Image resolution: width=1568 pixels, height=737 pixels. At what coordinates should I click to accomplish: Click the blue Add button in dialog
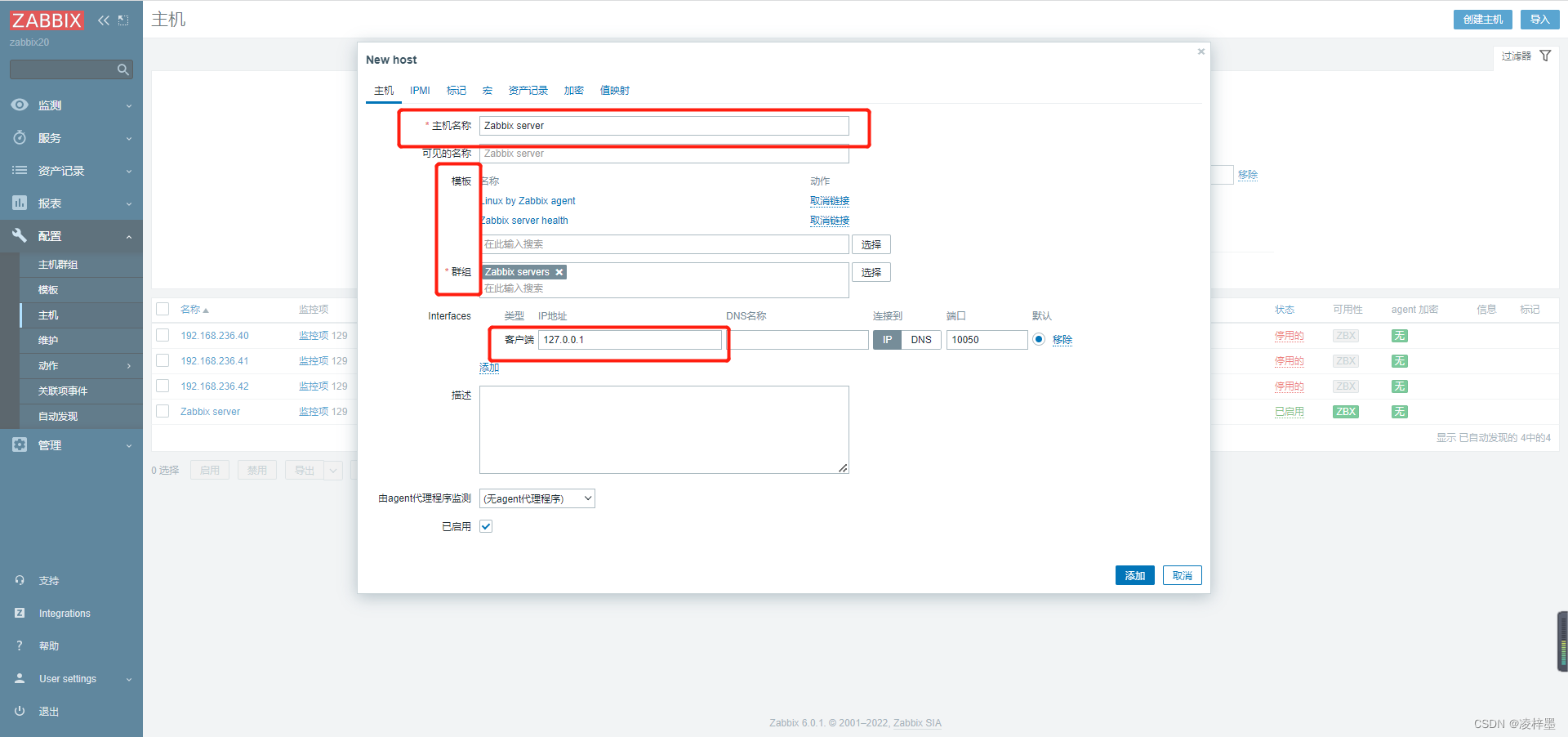pyautogui.click(x=1135, y=575)
